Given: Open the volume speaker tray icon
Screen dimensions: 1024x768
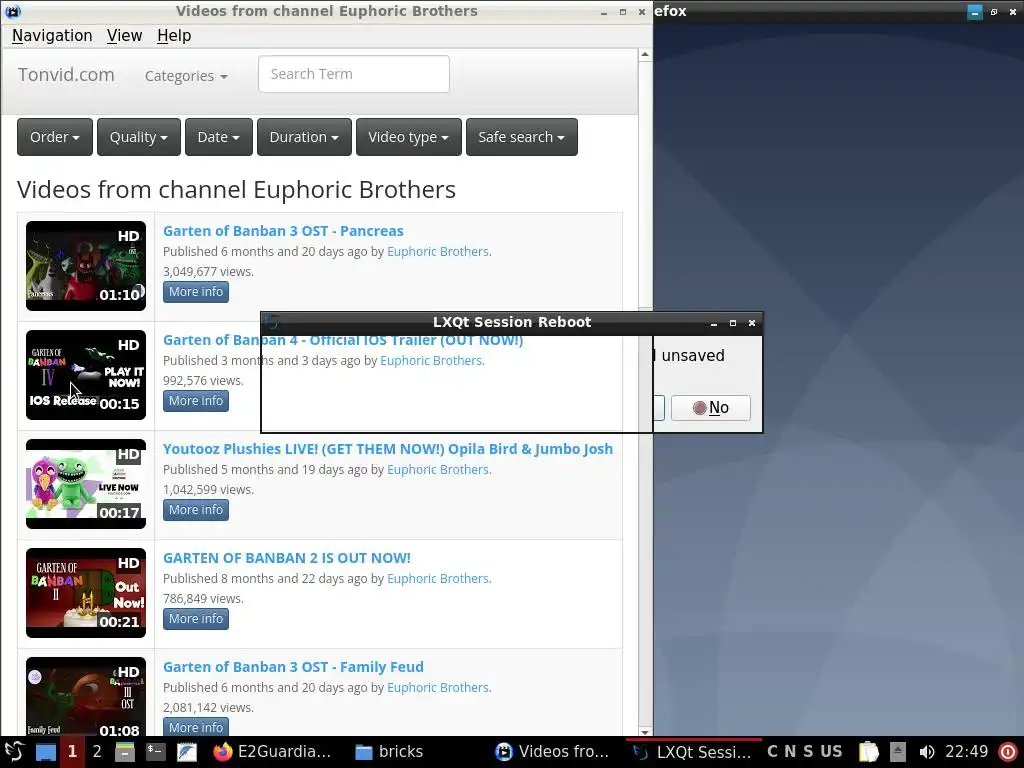Looking at the screenshot, I should coord(926,752).
